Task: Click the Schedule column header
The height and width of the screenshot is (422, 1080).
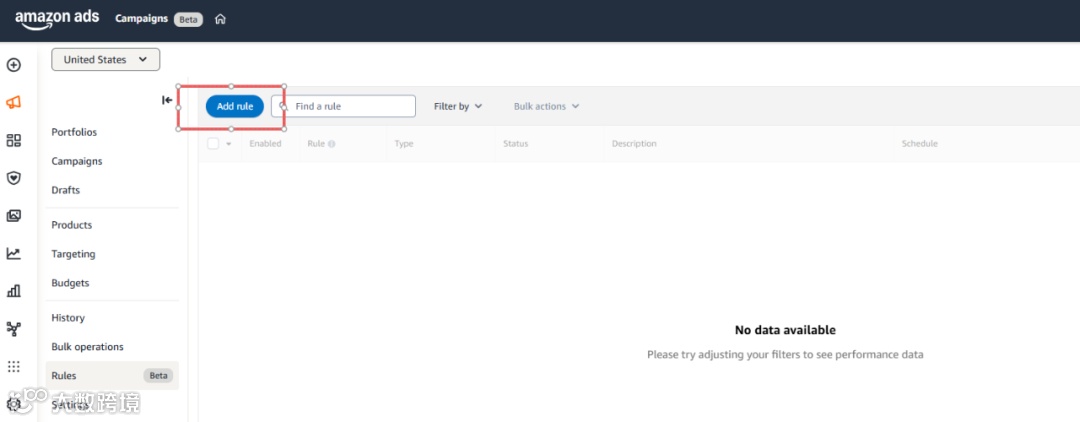Action: [x=920, y=144]
